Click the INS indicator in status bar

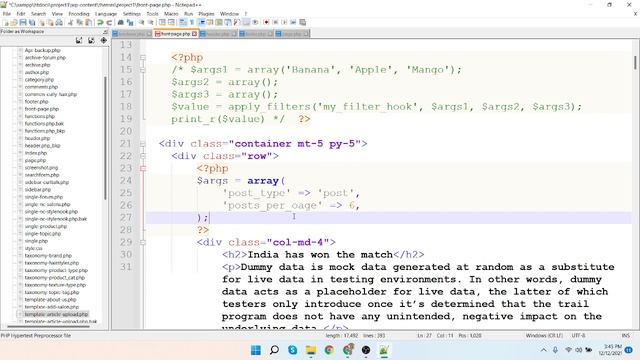click(x=625, y=336)
